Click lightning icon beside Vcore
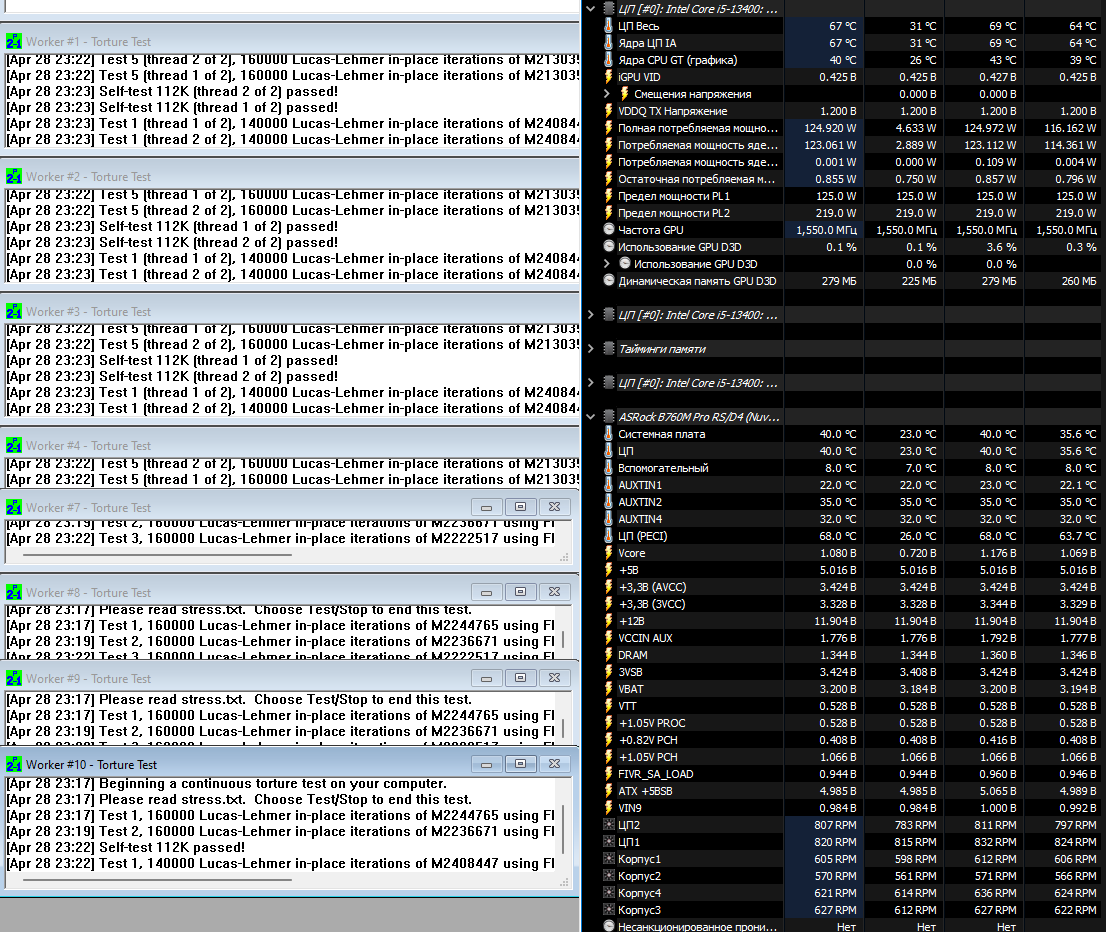This screenshot has width=1106, height=932. coord(609,553)
